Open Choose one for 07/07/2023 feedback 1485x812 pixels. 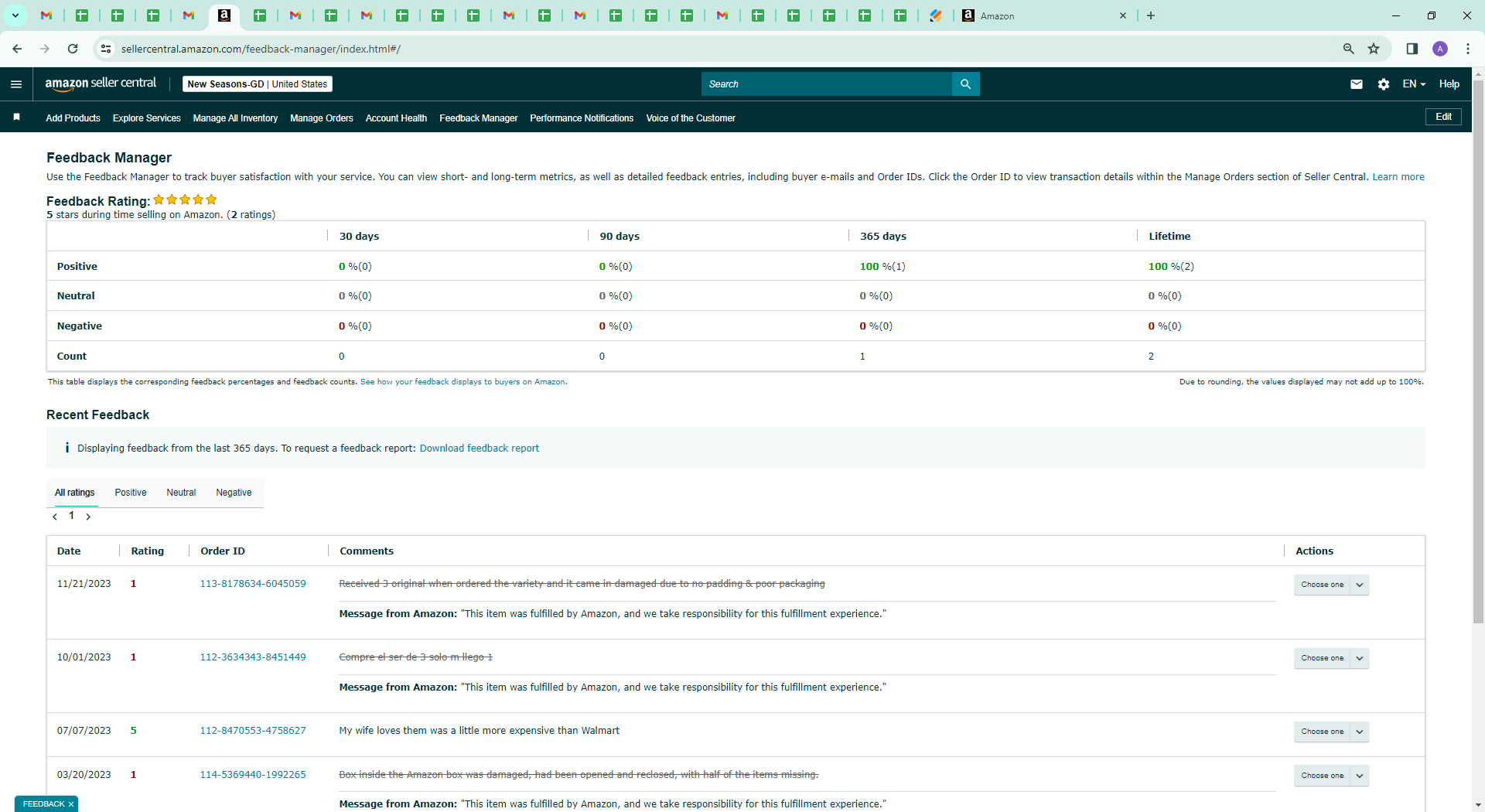(1331, 732)
